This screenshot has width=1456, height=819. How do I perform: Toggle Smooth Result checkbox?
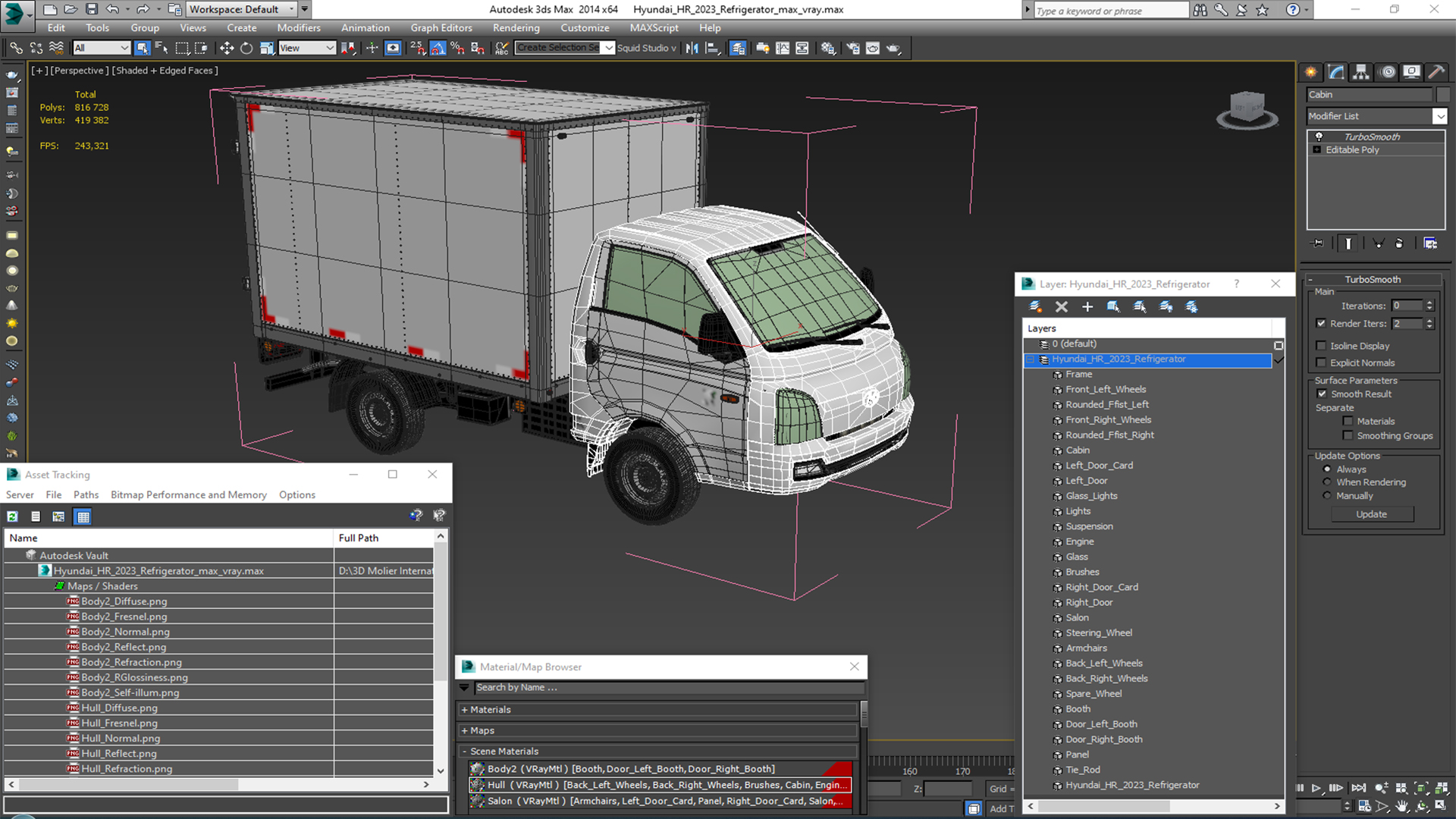(x=1322, y=394)
